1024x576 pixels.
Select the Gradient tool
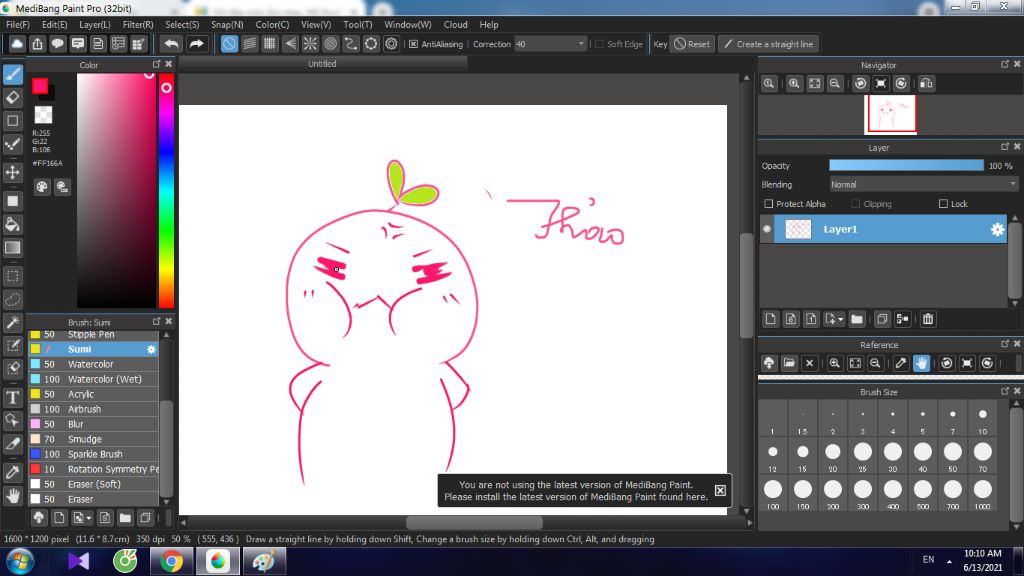(x=13, y=248)
